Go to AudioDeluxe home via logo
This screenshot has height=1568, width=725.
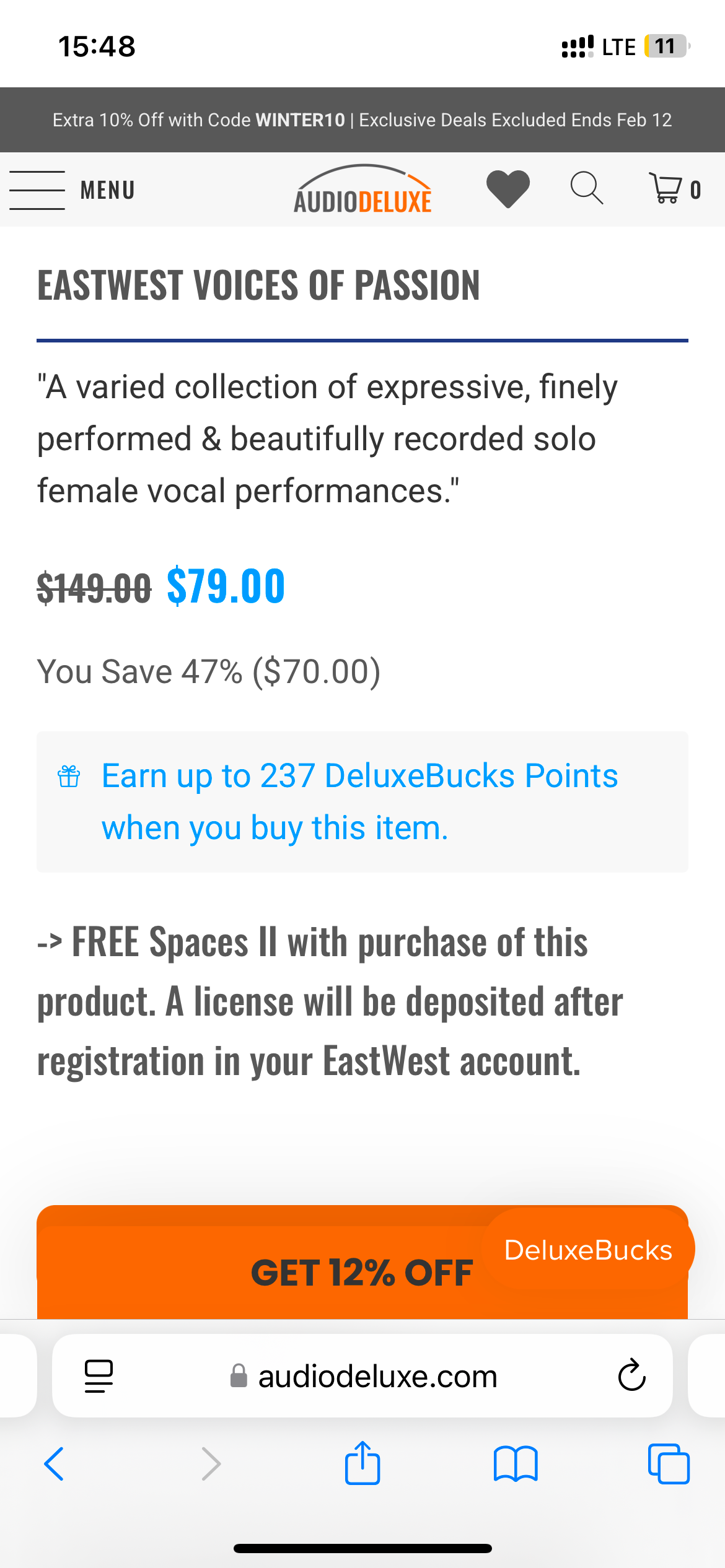(x=362, y=190)
